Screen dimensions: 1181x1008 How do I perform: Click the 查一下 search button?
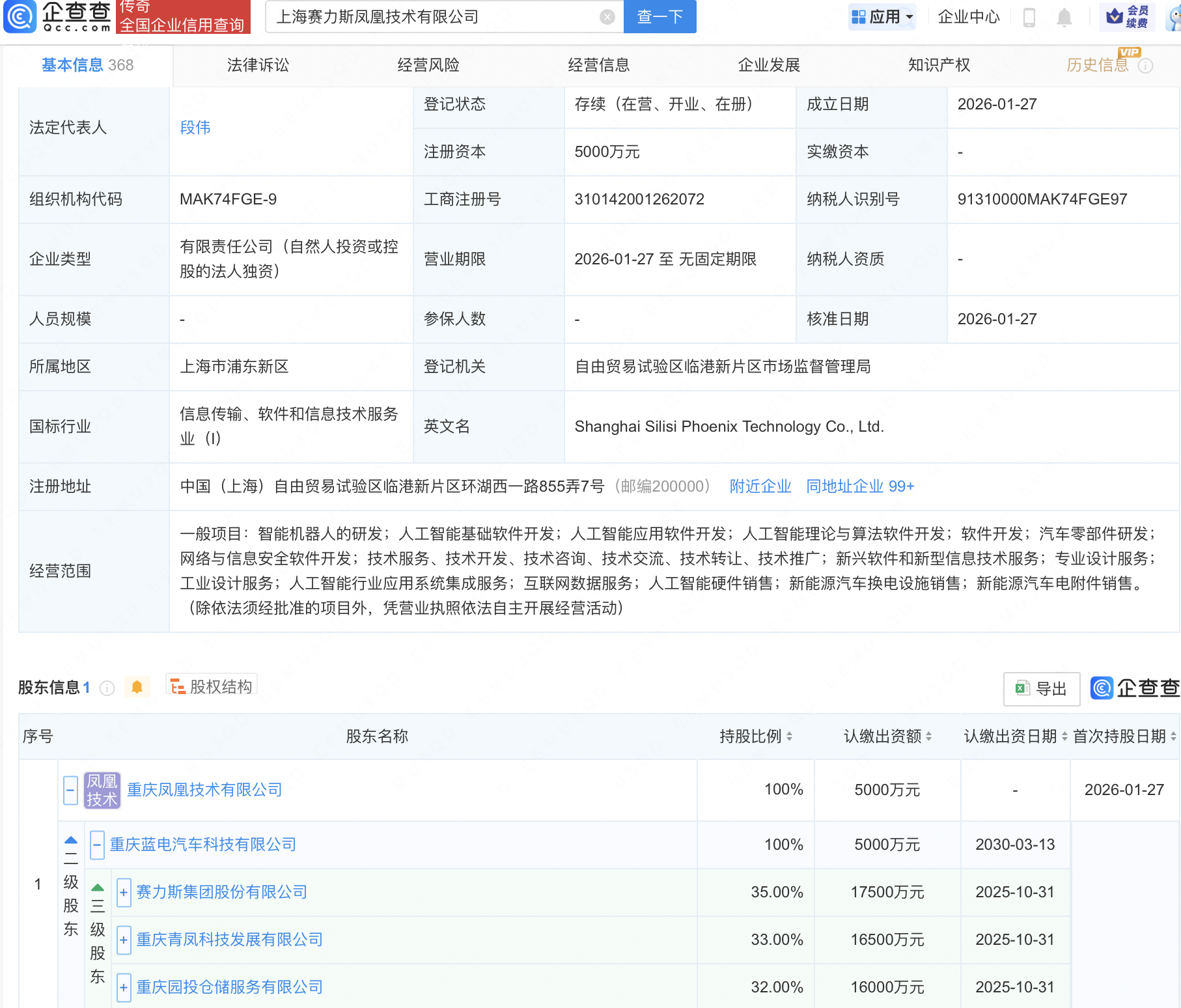(x=660, y=17)
